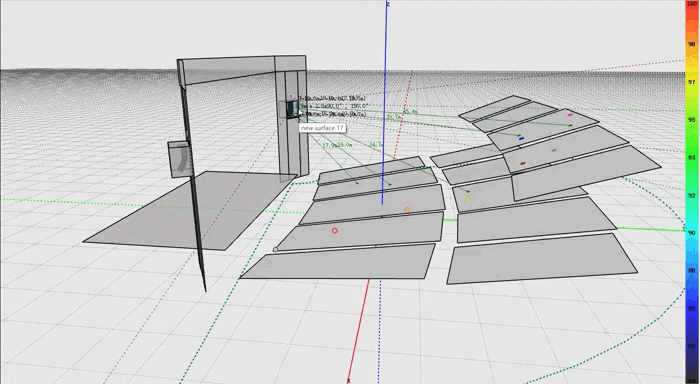
Task: Select the small gray marker on the balcony surface
Action: tap(554, 150)
